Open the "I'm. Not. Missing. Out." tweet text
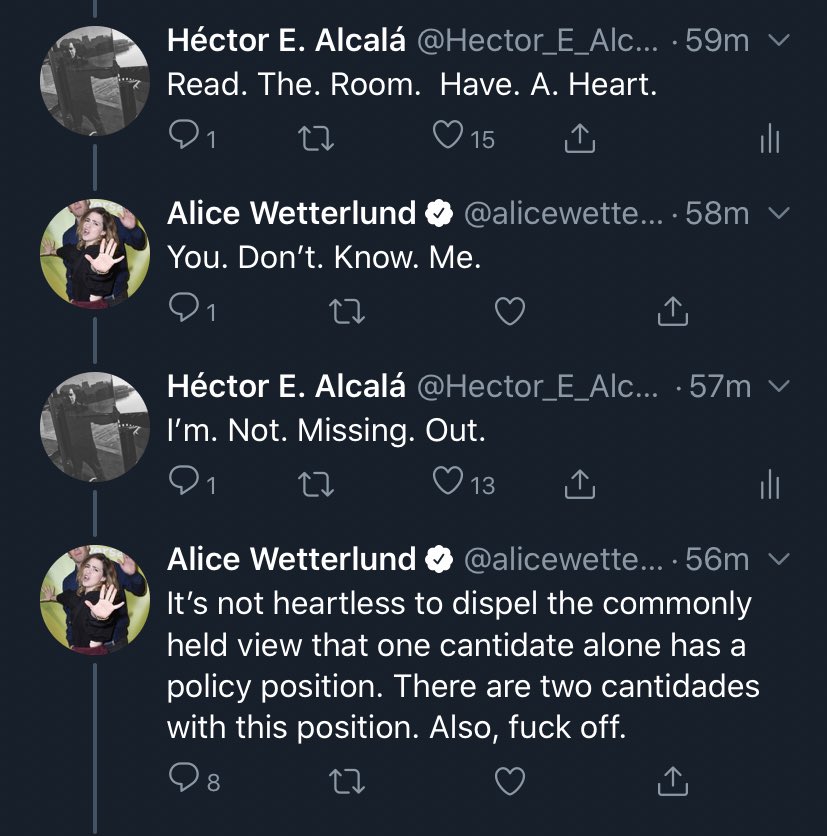 326,431
